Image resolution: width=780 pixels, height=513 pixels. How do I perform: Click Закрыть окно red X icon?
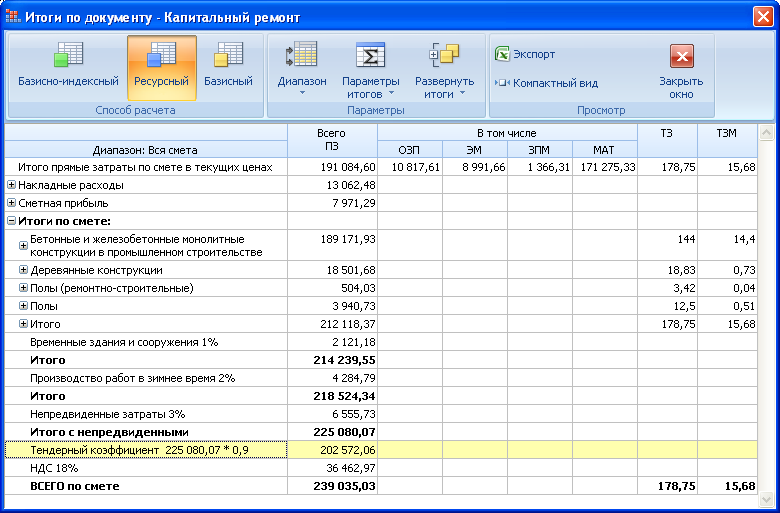tap(681, 56)
